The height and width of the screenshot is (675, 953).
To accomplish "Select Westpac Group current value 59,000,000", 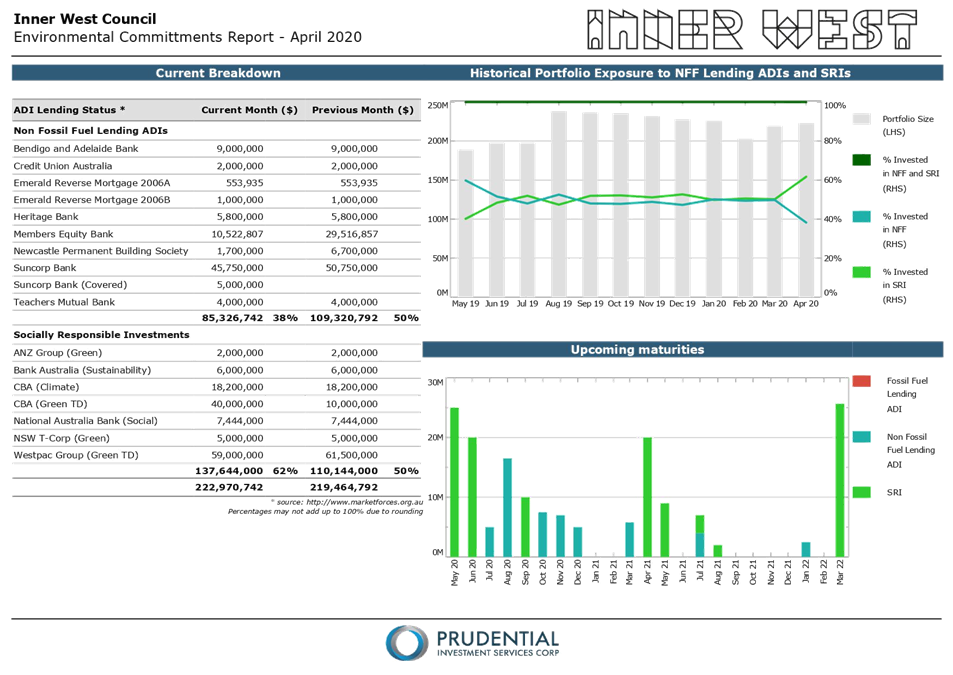I will point(238,455).
